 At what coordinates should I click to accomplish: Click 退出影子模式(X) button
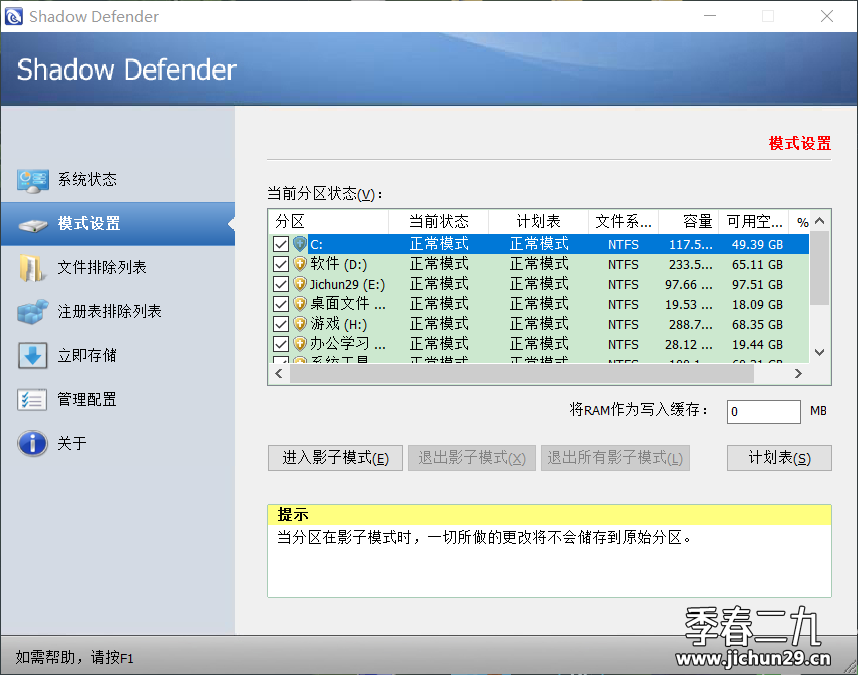coord(472,458)
